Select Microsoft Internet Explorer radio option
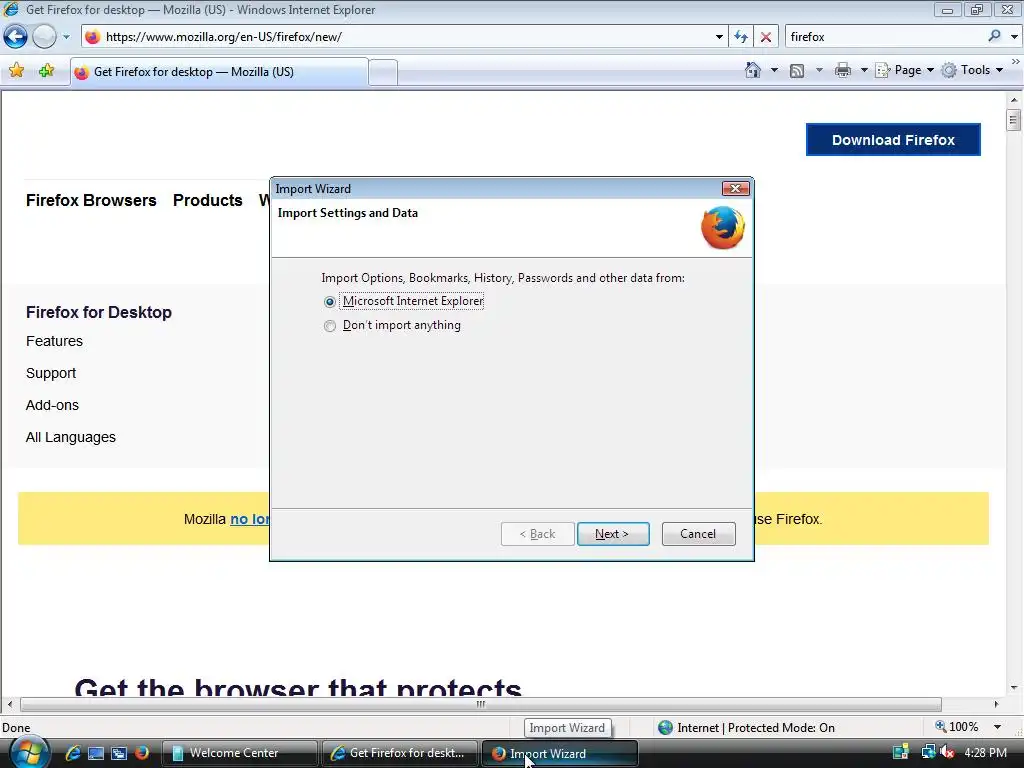1024x768 pixels. coord(330,302)
